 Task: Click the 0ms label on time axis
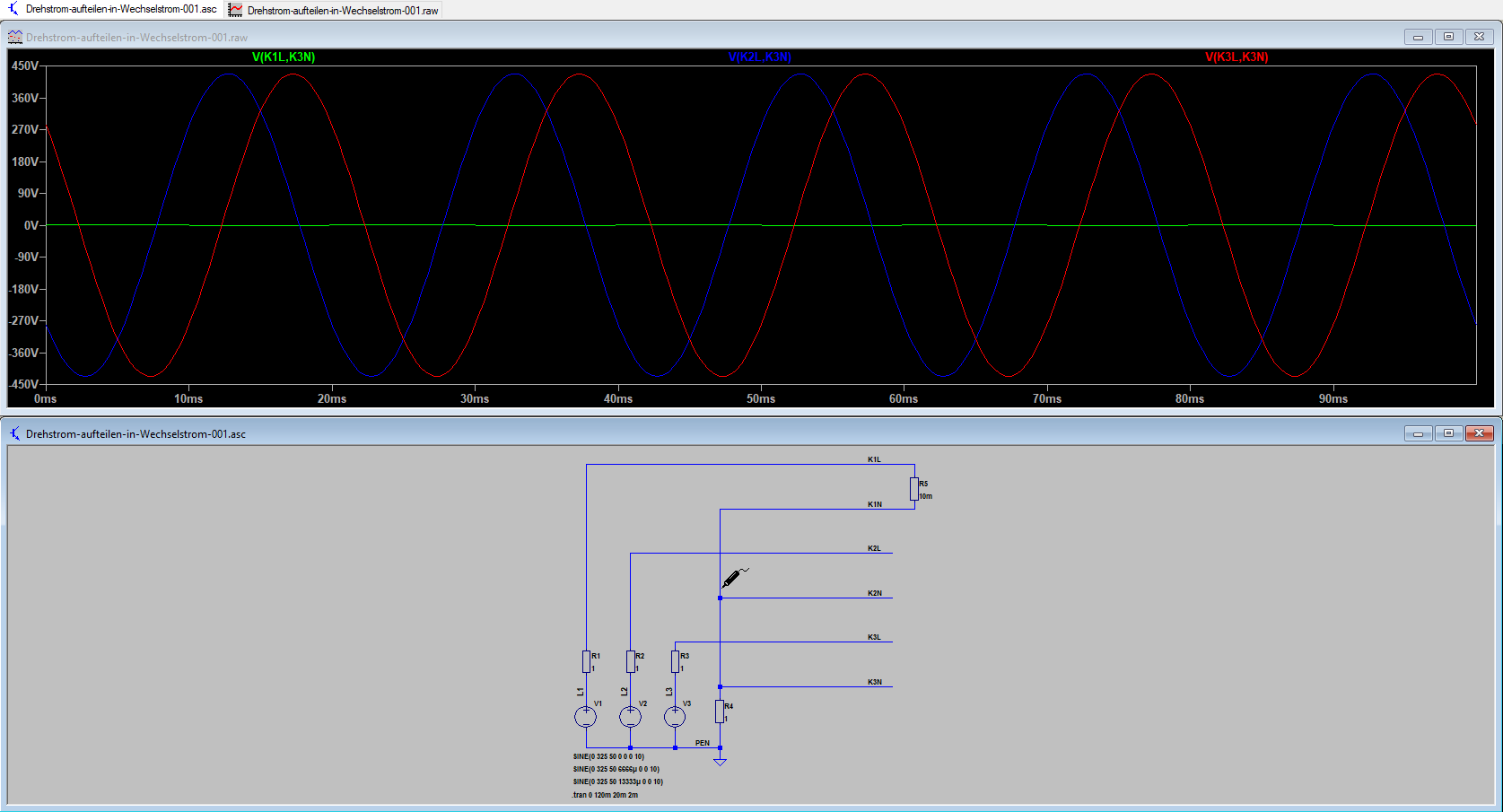point(45,398)
